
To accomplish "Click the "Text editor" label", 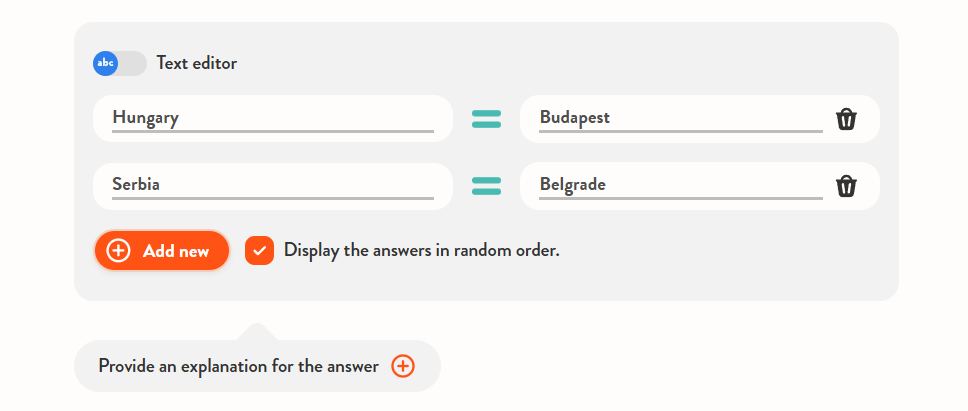I will [197, 63].
